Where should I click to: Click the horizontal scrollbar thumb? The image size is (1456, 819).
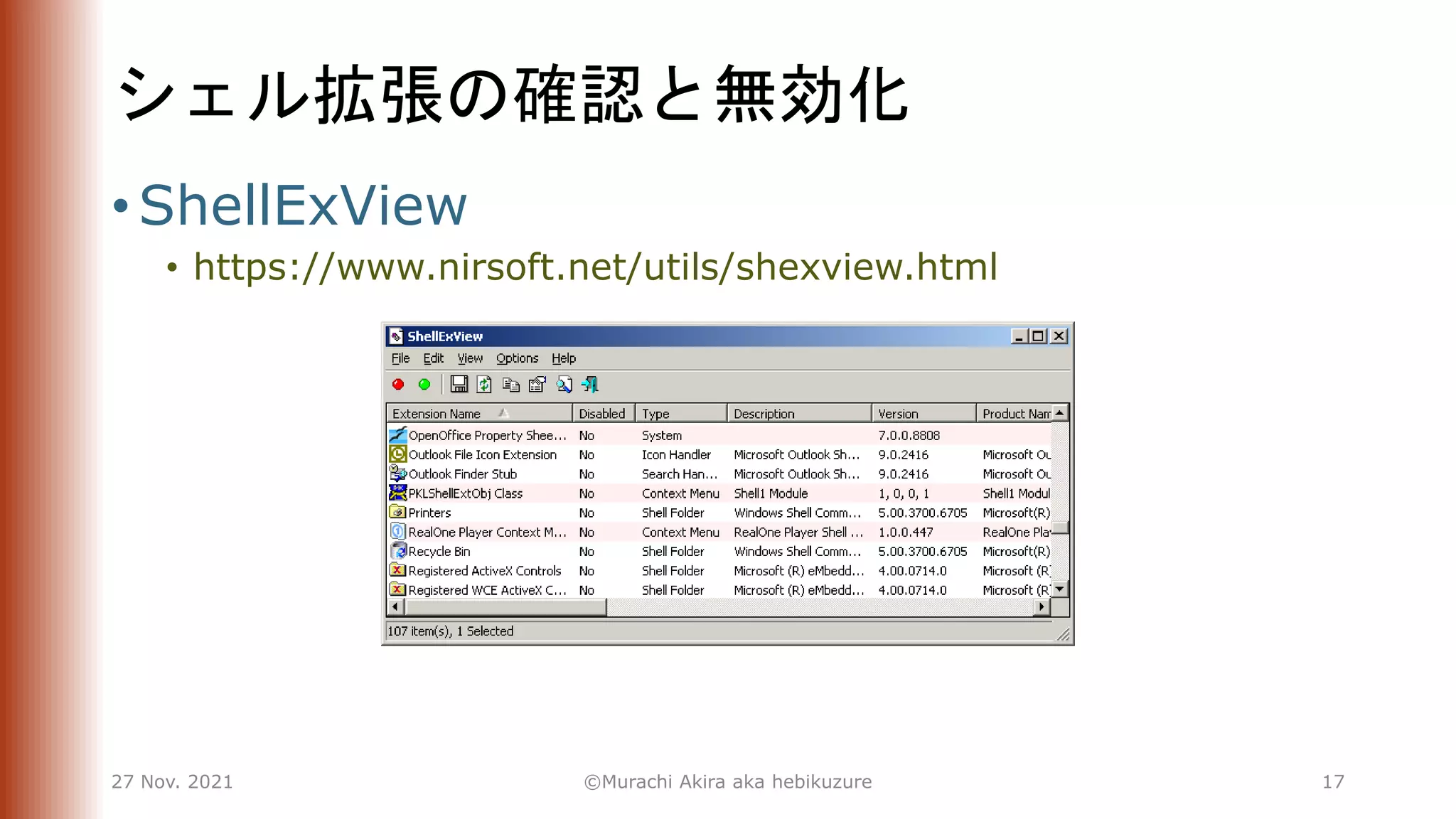click(x=505, y=607)
